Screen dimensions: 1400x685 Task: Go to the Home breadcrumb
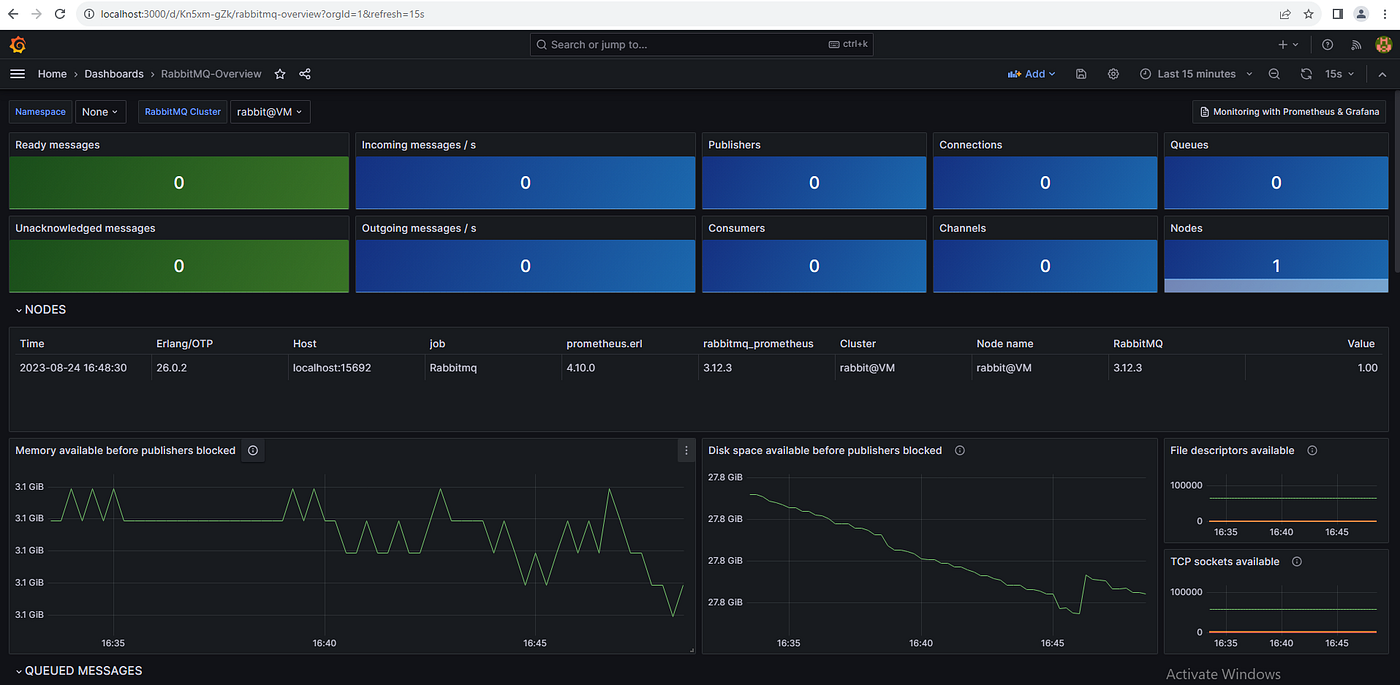pos(52,74)
